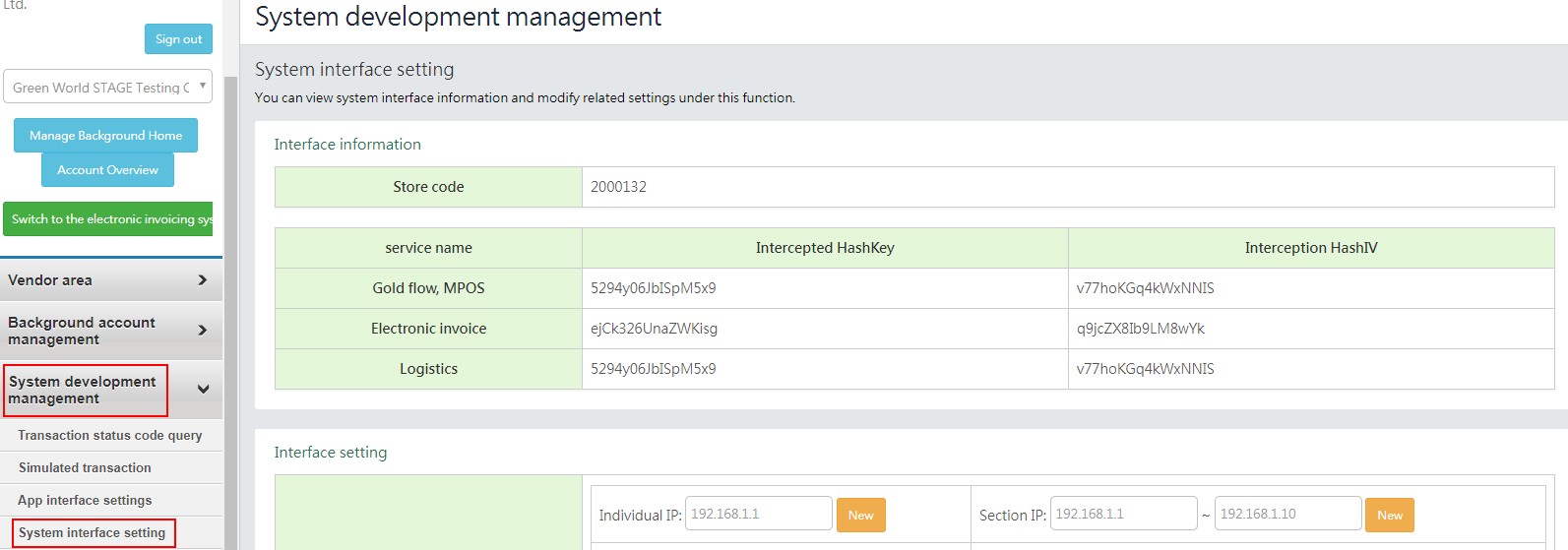The width and height of the screenshot is (1568, 550).
Task: Click the Section IP start input field
Action: click(x=1123, y=514)
